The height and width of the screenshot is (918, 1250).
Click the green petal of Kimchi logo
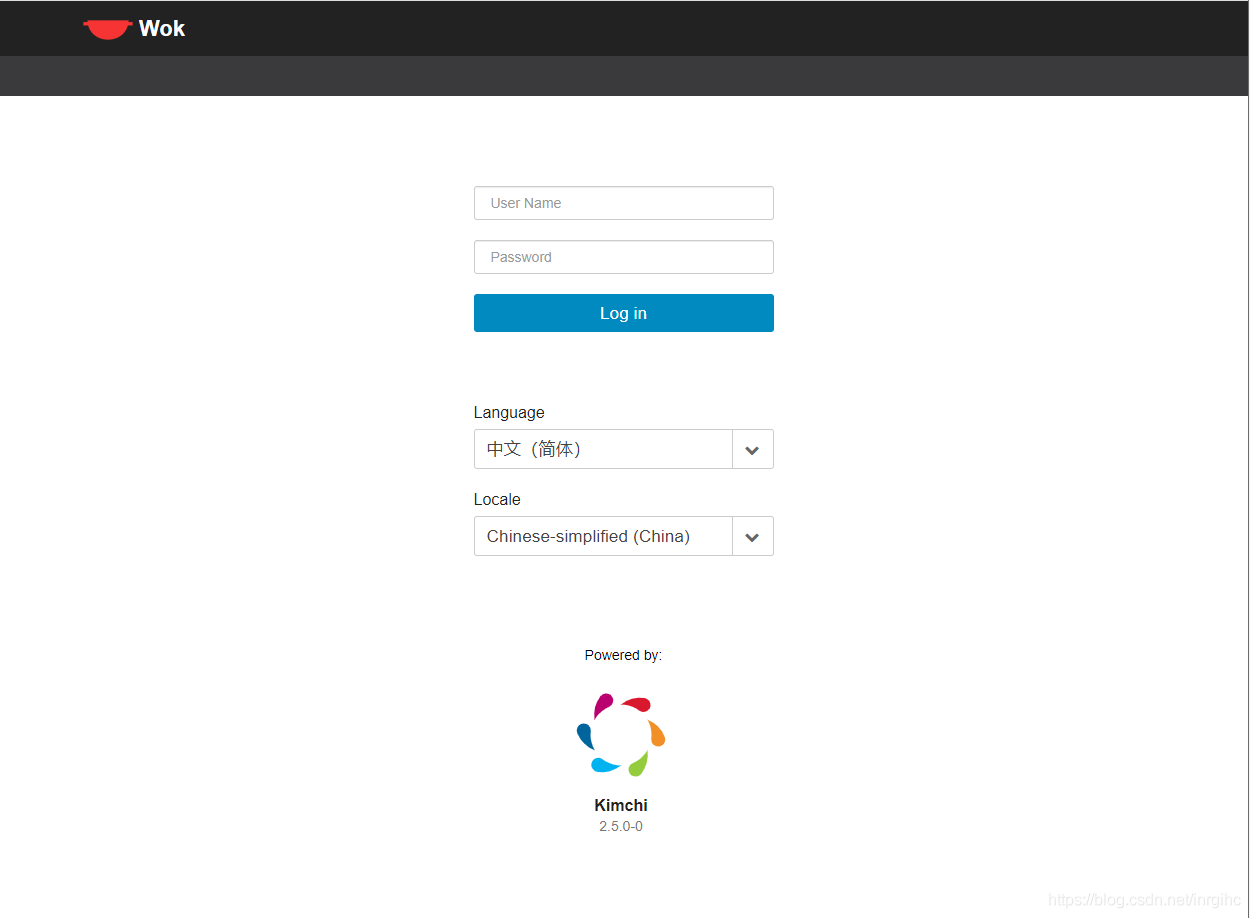point(638,764)
